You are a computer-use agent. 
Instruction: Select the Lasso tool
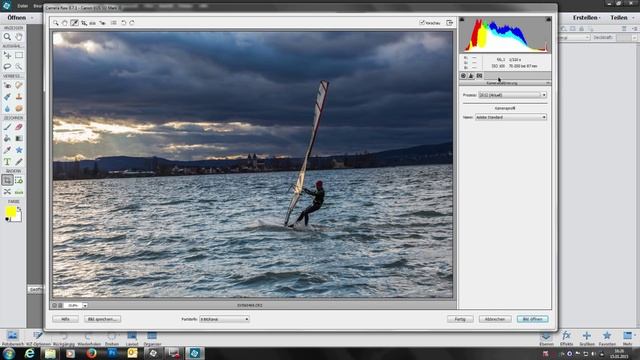coord(7,66)
